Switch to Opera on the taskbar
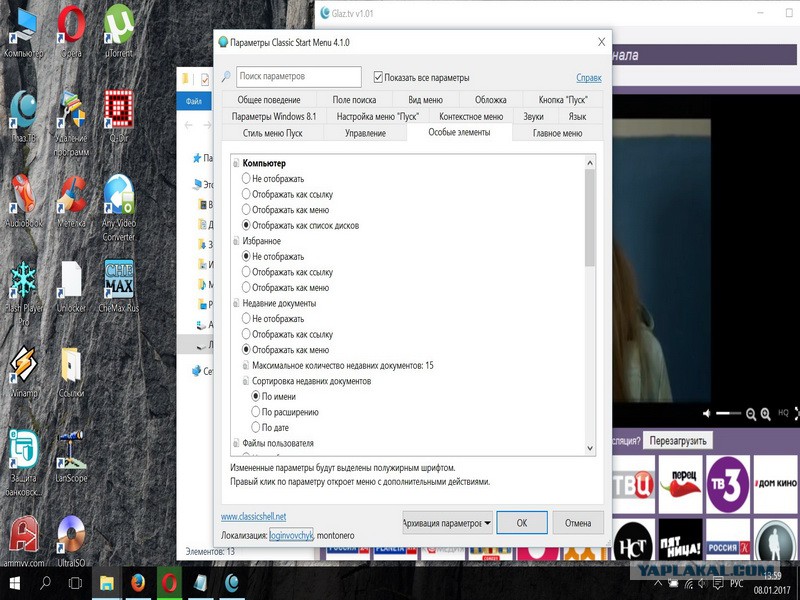800x600 pixels. coord(169,583)
